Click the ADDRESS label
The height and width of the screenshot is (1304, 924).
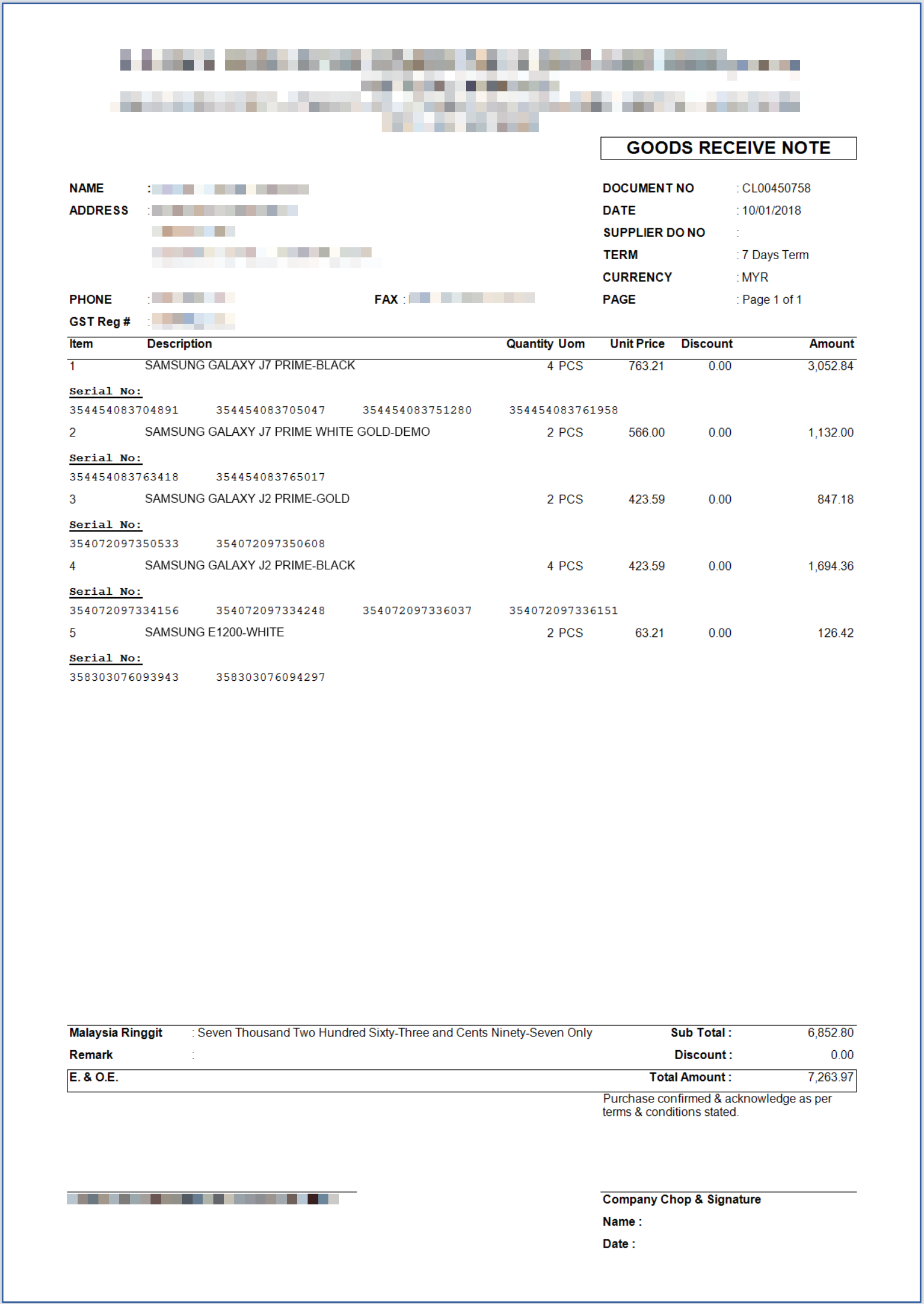[98, 211]
